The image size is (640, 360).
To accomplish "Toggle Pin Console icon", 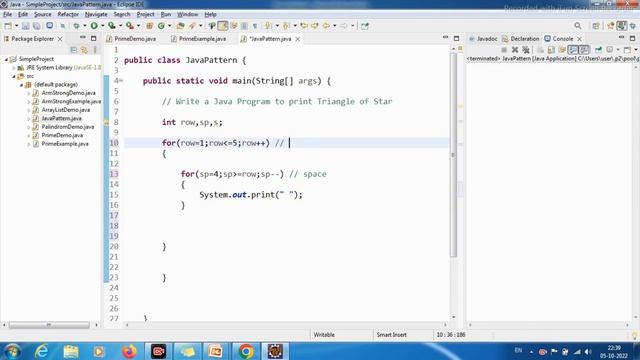I will (598, 50).
